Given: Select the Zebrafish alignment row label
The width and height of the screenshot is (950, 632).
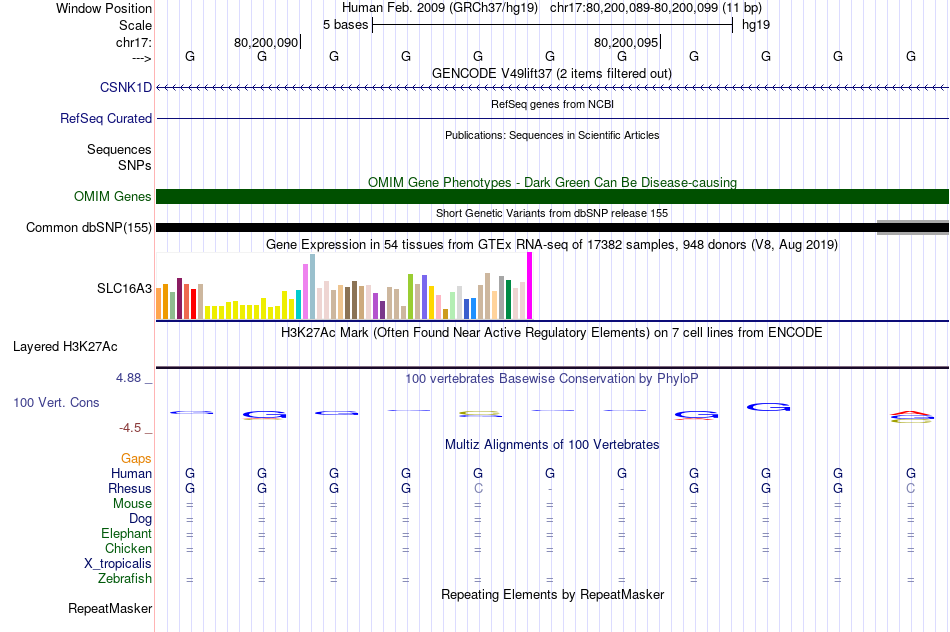Looking at the screenshot, I should click(x=125, y=579).
